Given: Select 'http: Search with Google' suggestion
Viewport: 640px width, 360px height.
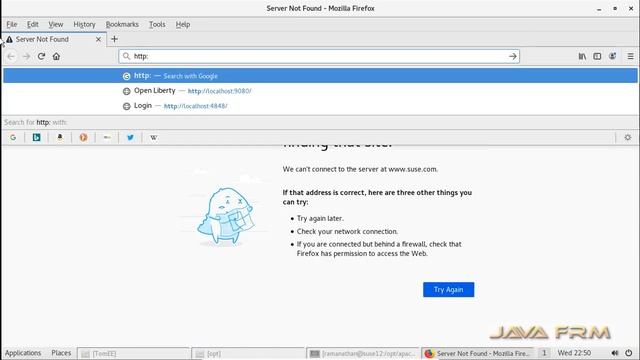Looking at the screenshot, I should [320, 76].
